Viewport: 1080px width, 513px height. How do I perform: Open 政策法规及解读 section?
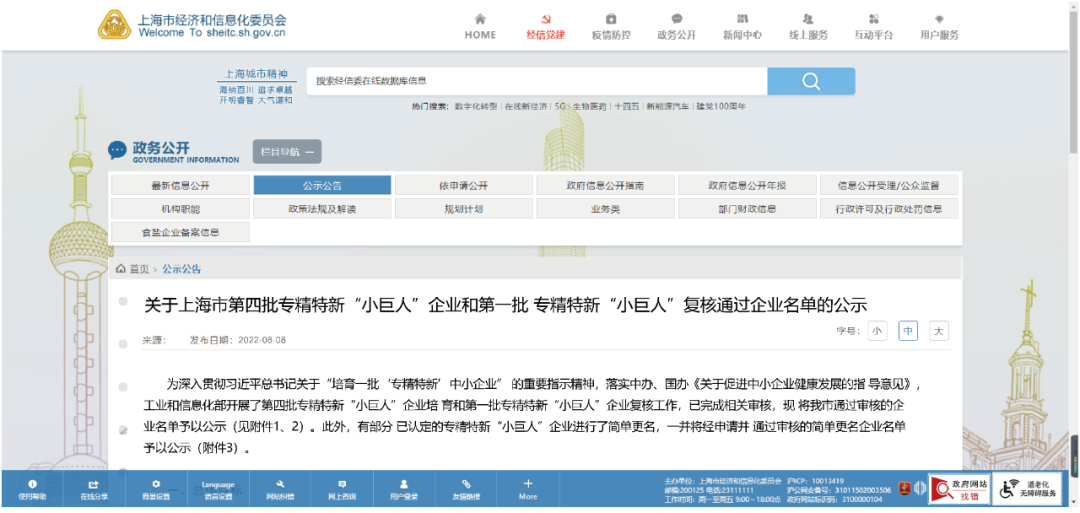tap(322, 209)
